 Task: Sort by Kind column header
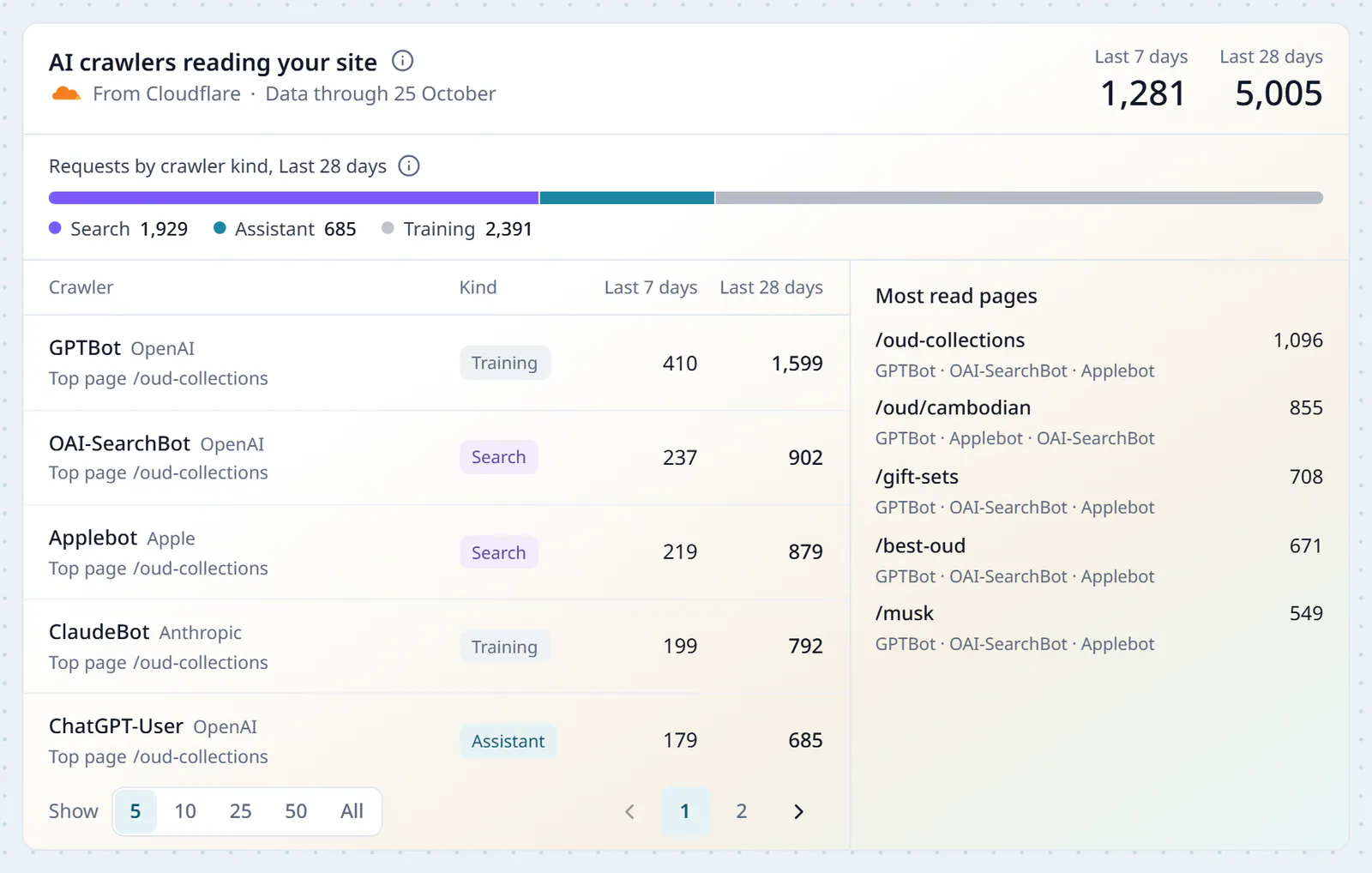[478, 287]
